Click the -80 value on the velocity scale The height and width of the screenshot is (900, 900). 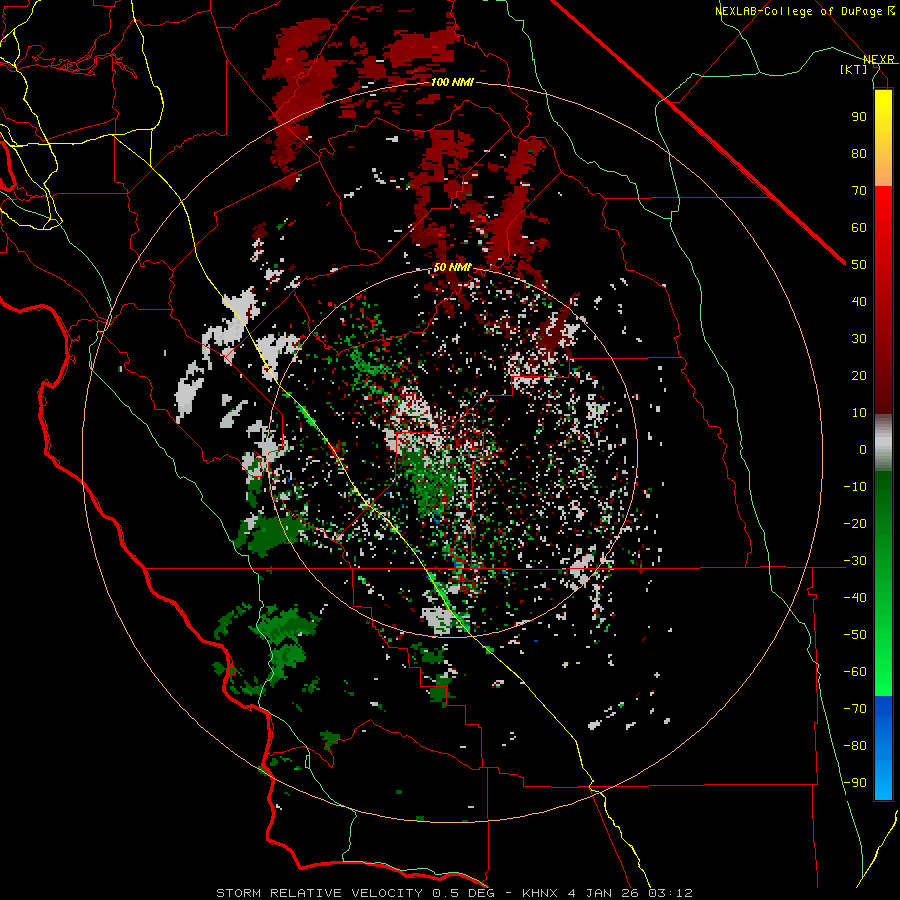pos(855,746)
